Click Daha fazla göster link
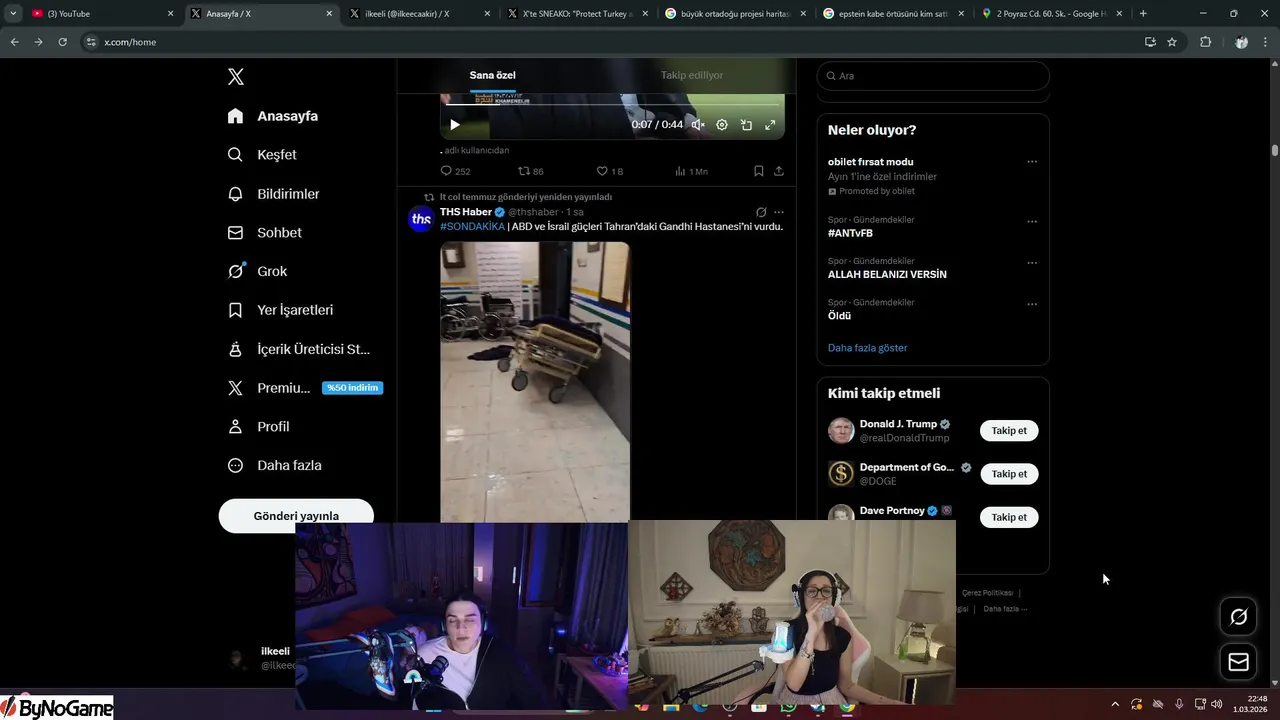The image size is (1280, 720). tap(867, 348)
